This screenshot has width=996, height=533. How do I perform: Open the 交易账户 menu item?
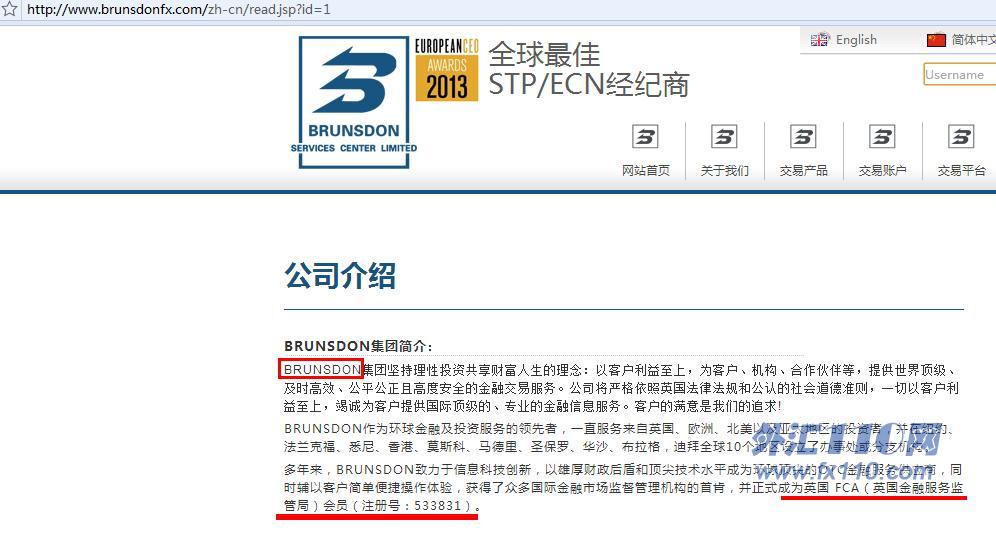pyautogui.click(x=882, y=170)
